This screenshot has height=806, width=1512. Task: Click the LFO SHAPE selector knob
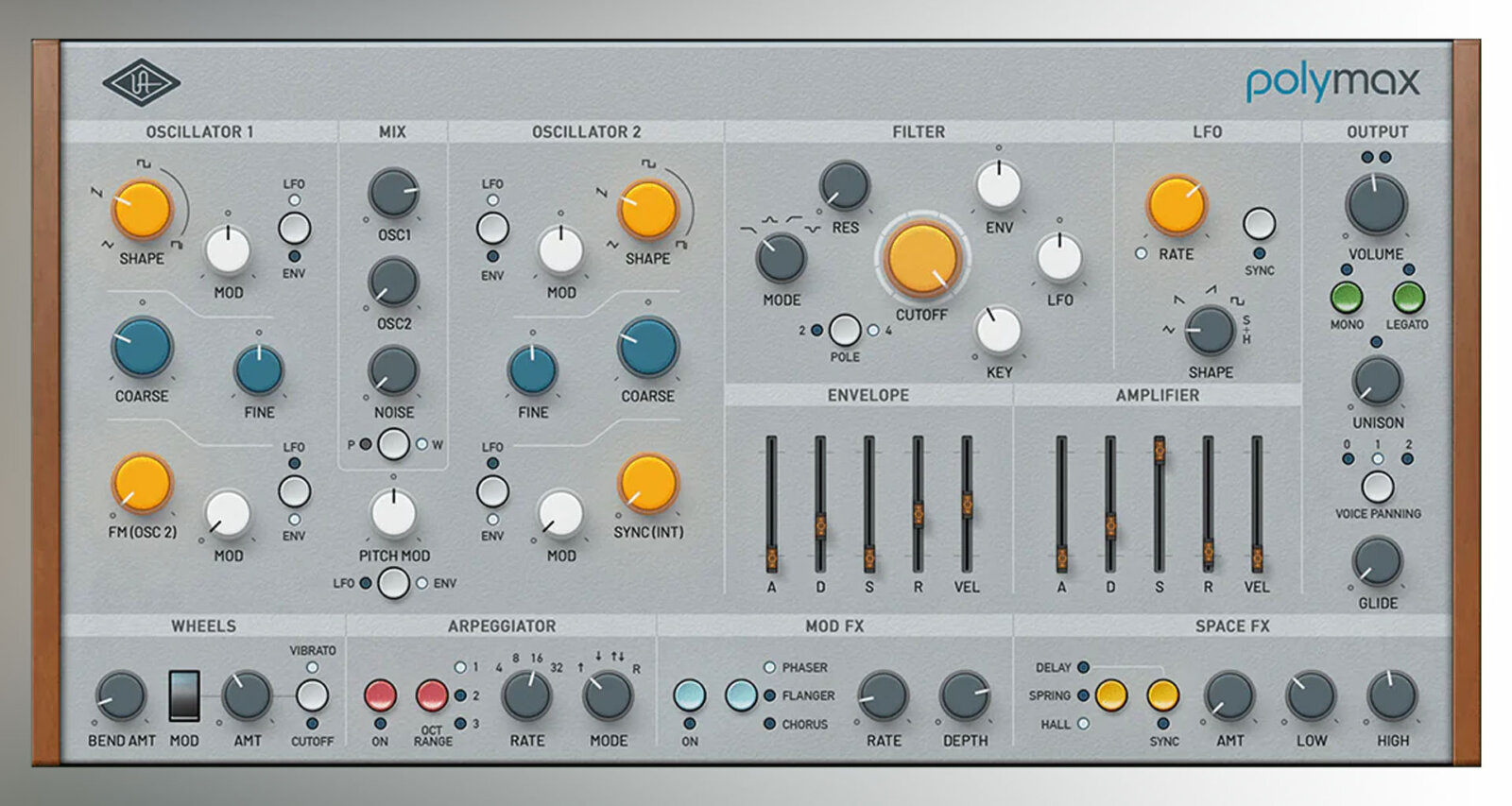tap(1210, 330)
